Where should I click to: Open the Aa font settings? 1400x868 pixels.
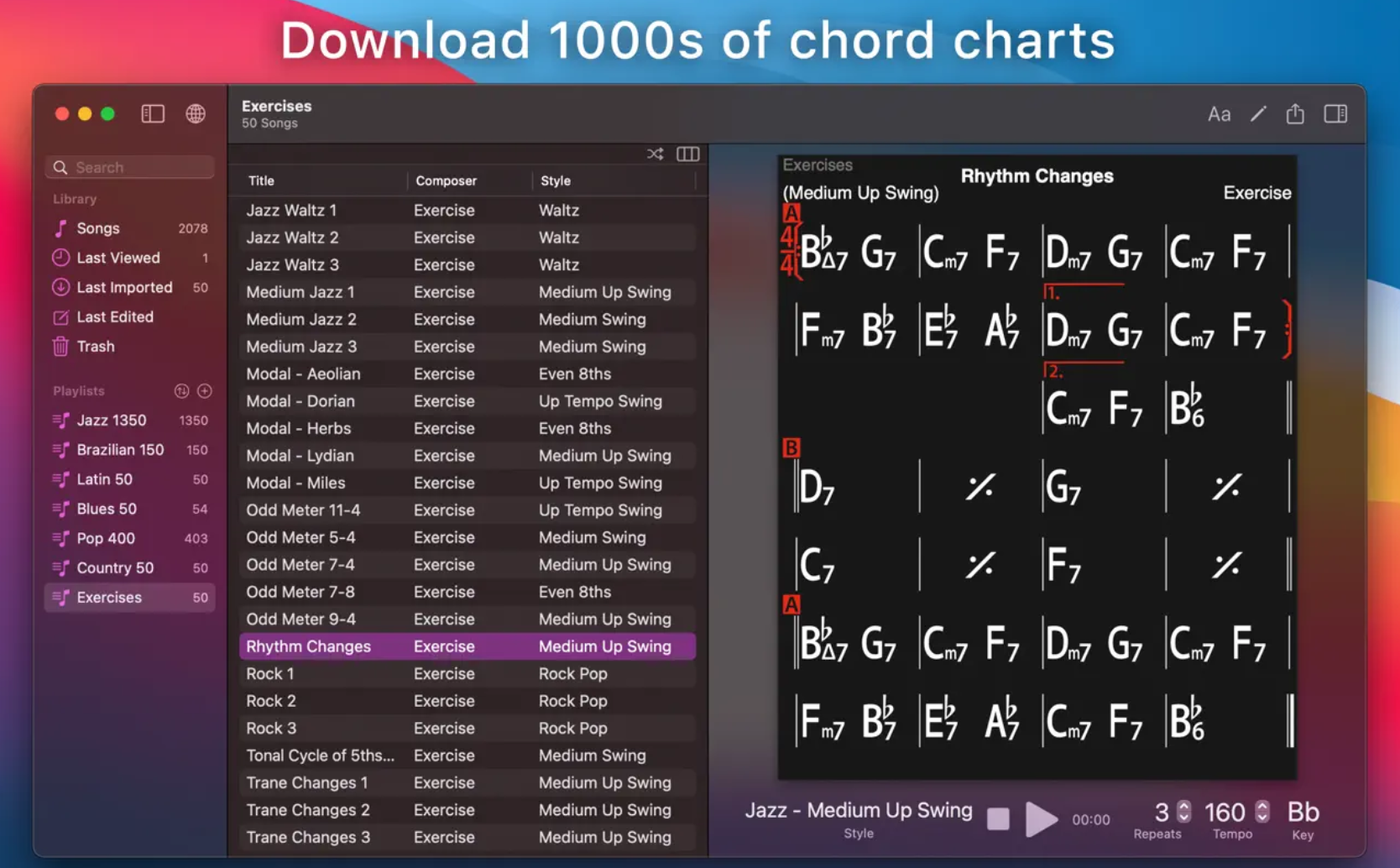pyautogui.click(x=1219, y=114)
